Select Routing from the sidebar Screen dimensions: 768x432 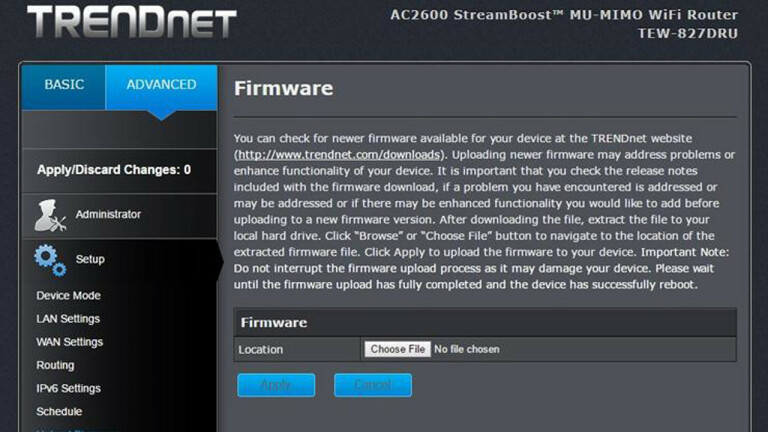[55, 365]
